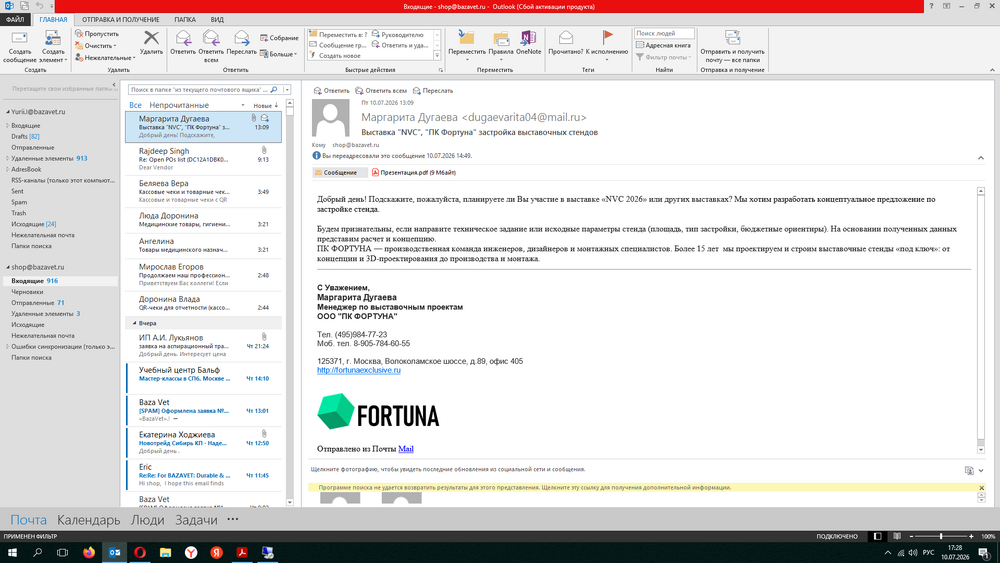Create a new email message
1000x563 pixels.
tap(20, 47)
